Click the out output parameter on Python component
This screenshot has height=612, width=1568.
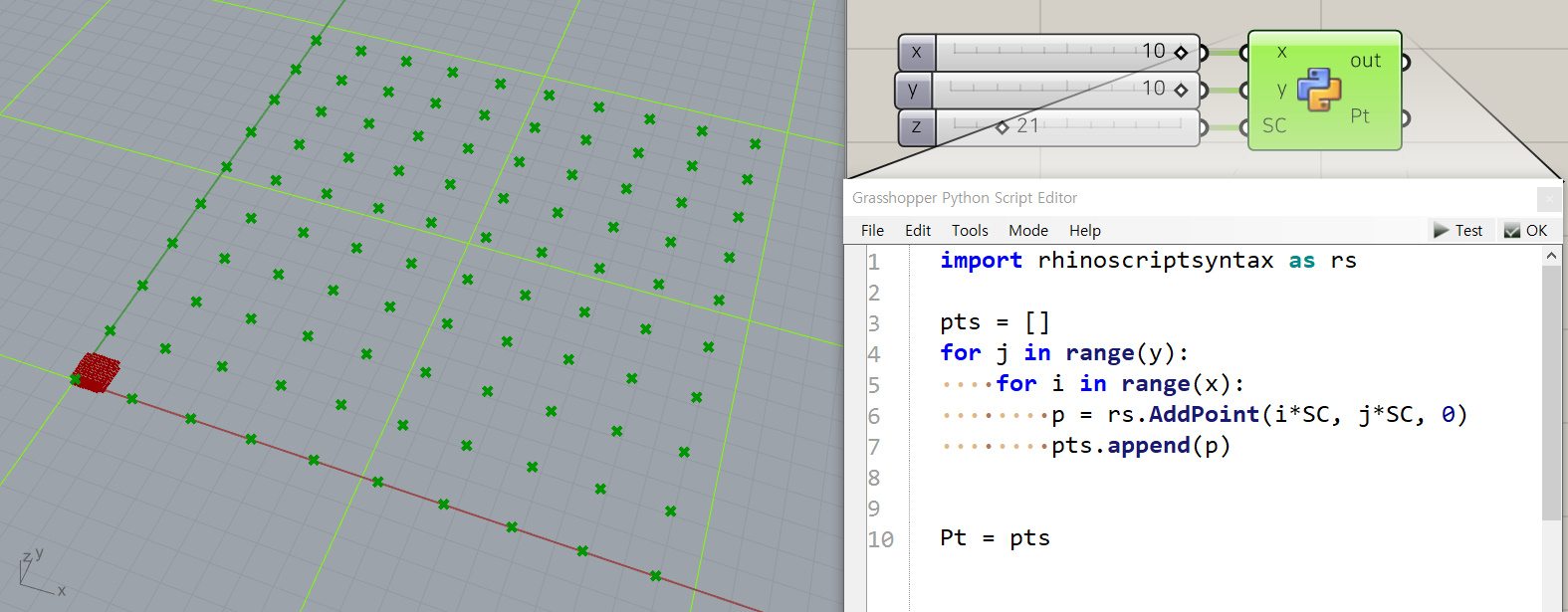pos(1366,62)
